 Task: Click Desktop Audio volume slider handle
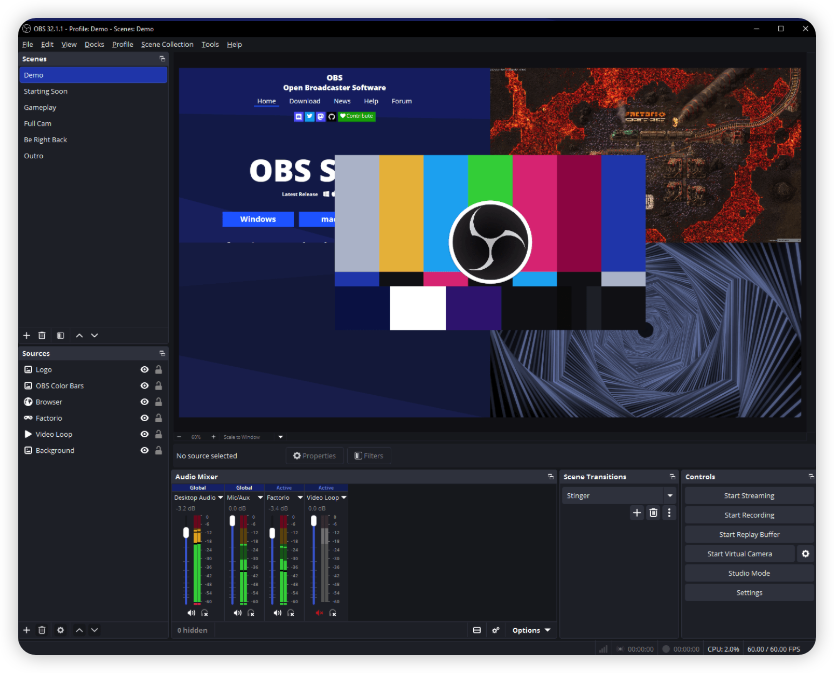point(186,533)
